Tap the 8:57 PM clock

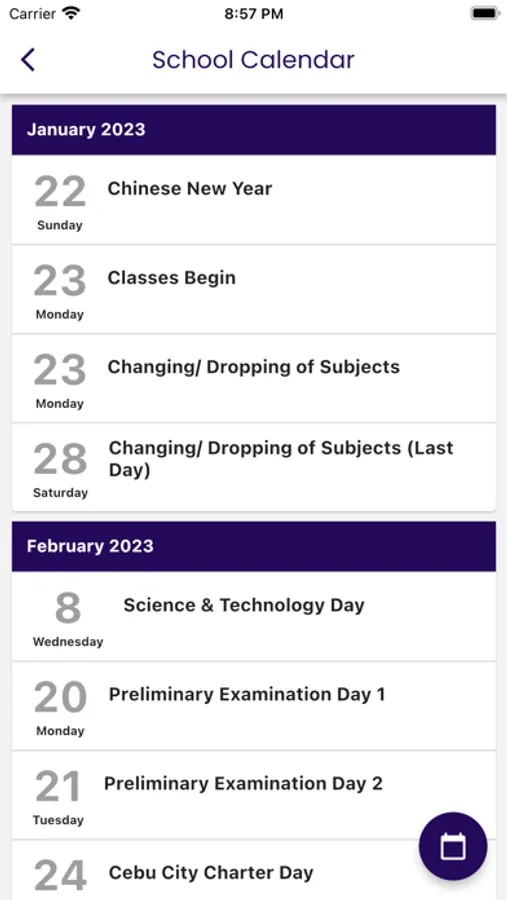point(253,14)
